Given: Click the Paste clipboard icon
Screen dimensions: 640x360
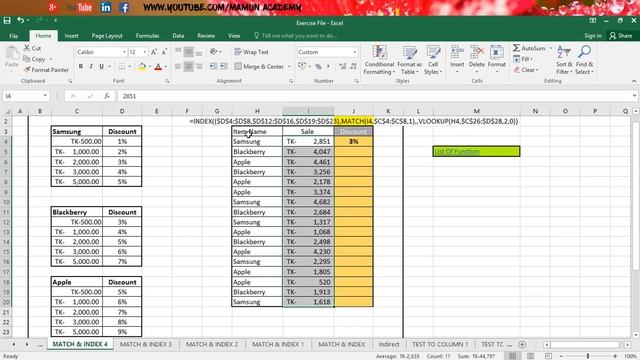Looking at the screenshot, I should 12,53.
